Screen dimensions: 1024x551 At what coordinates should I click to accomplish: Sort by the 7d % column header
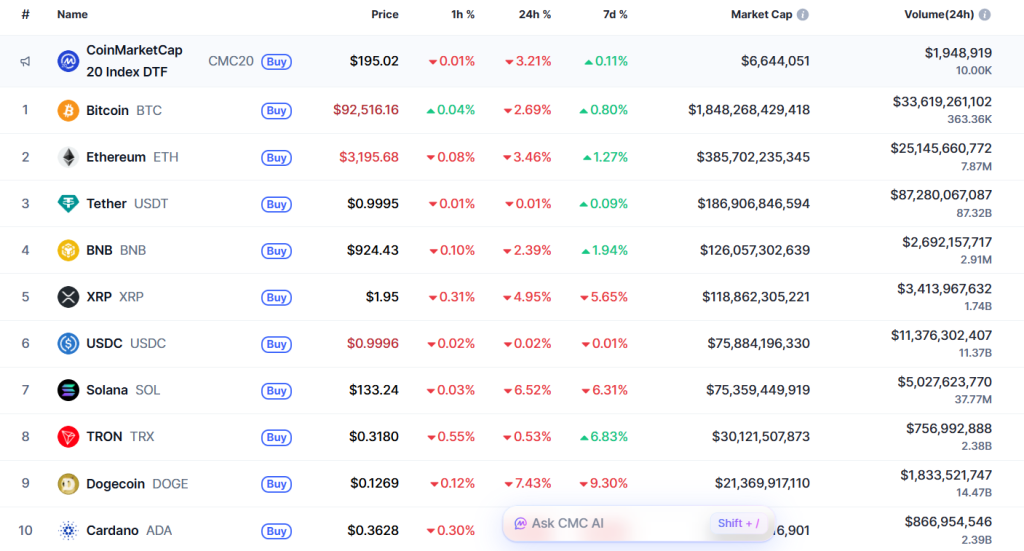click(616, 15)
